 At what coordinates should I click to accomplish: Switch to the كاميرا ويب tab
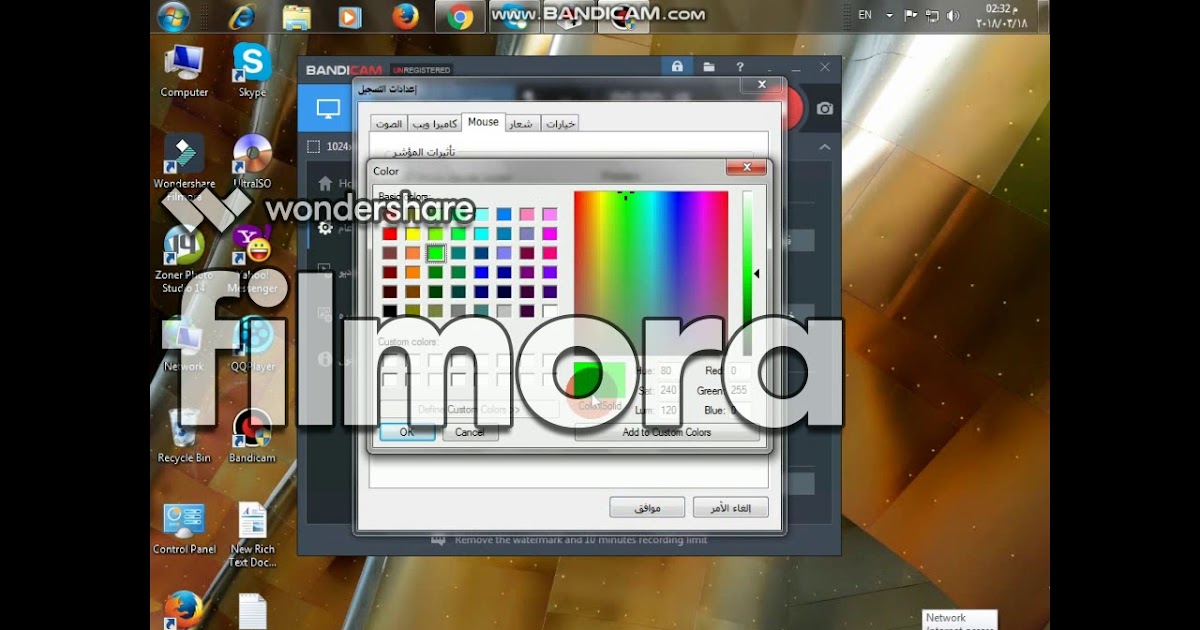pyautogui.click(x=435, y=124)
